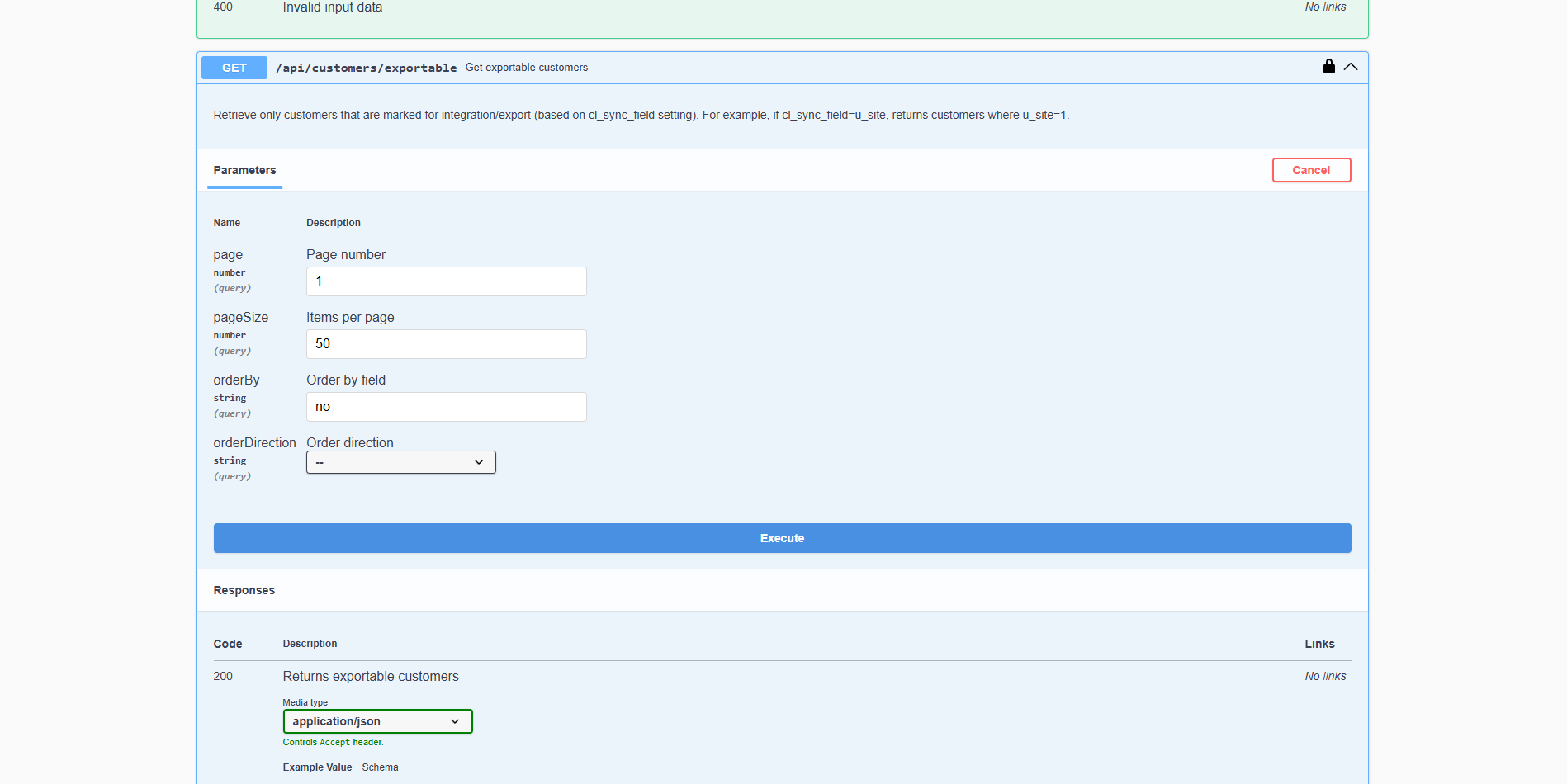1567x784 pixels.
Task: Collapse the exportable customers endpoint chevron
Action: (x=1351, y=67)
